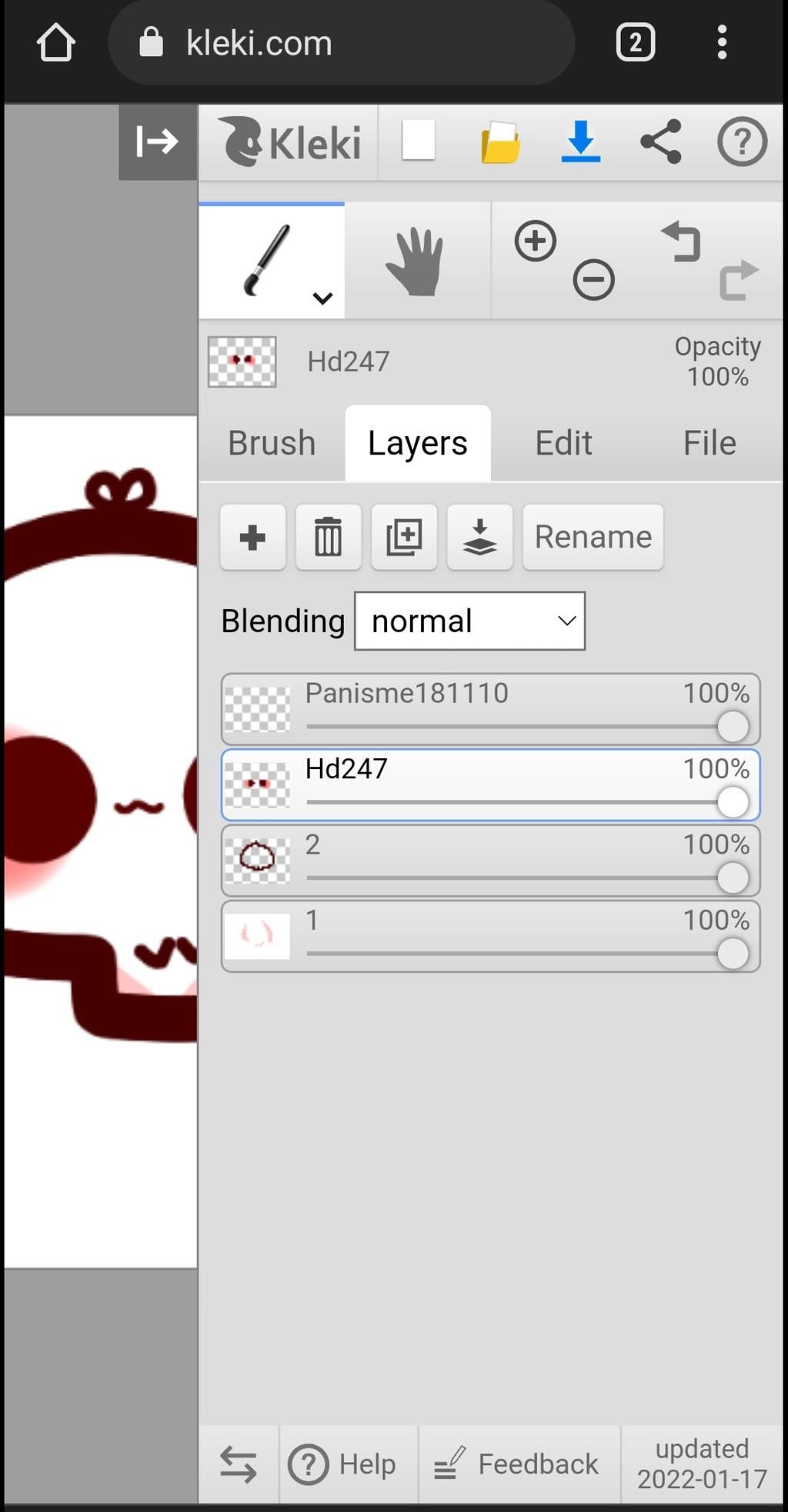Screen dimensions: 788x1512
Task: Open an image file with folder icon
Action: 500,142
